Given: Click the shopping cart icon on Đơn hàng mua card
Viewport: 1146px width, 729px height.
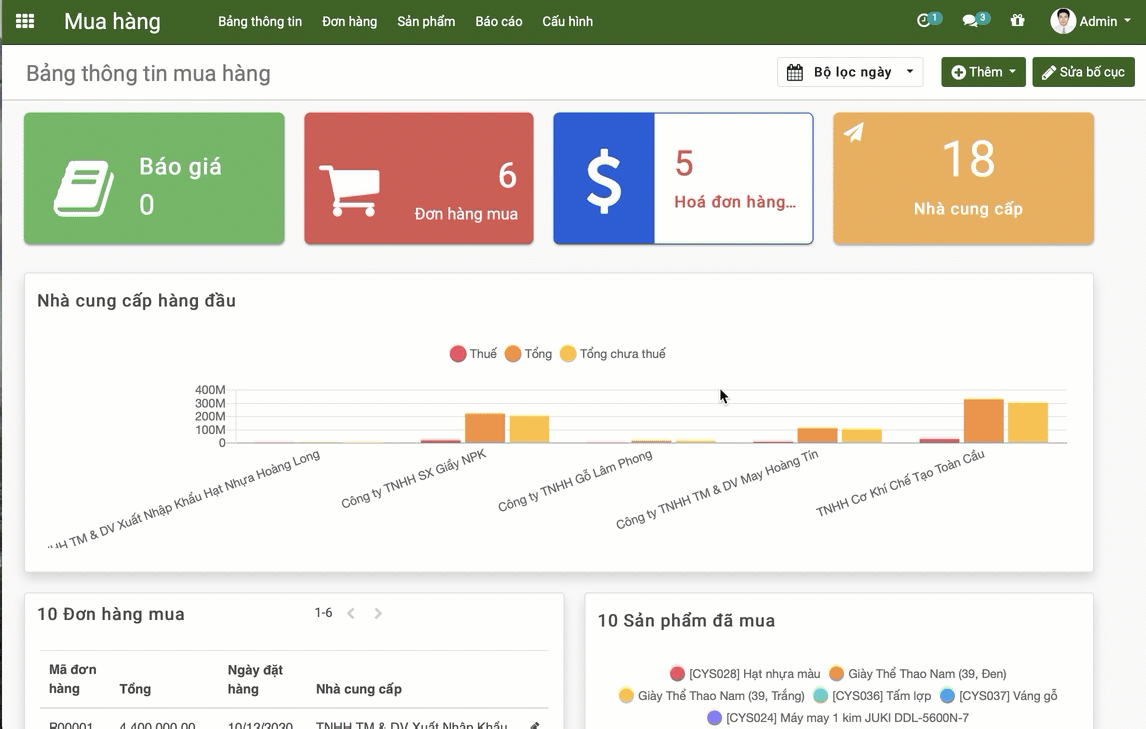Looking at the screenshot, I should (350, 189).
